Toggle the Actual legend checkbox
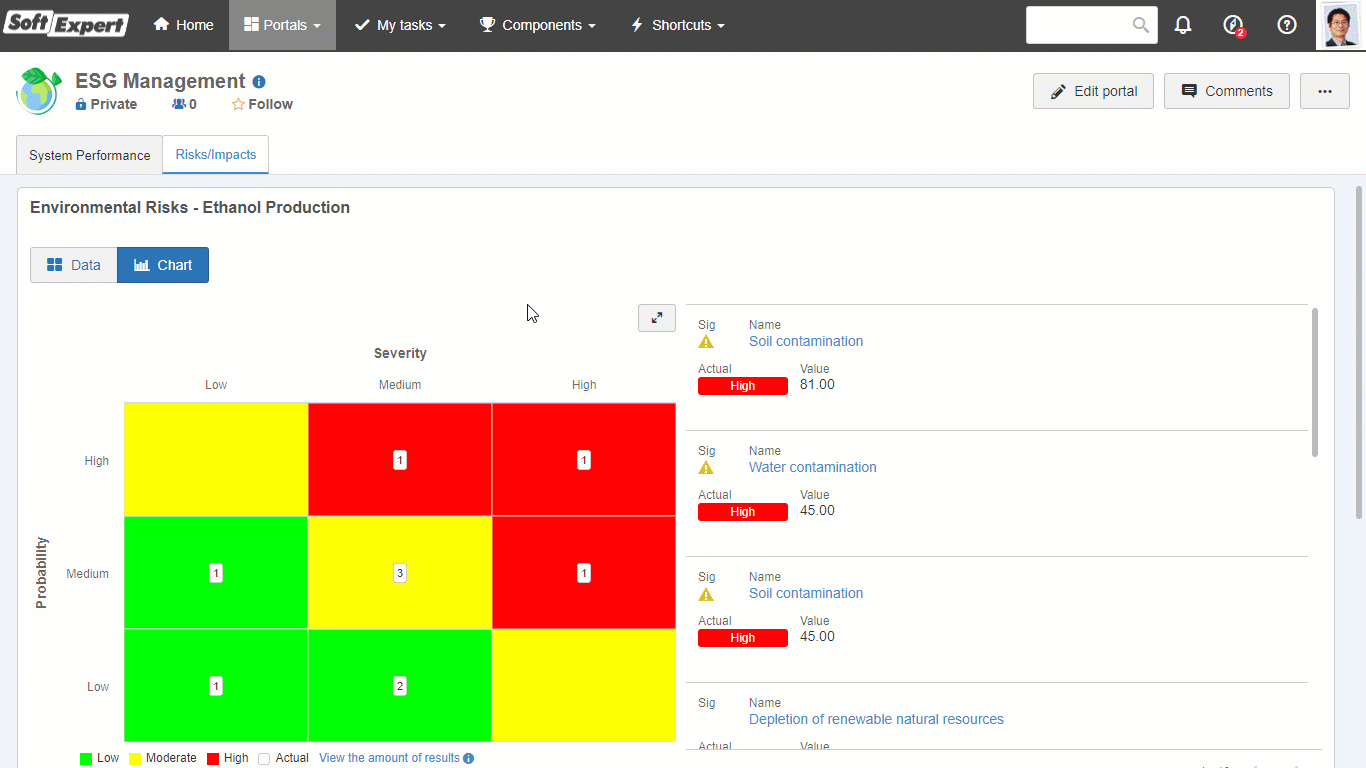1366x768 pixels. [264, 759]
